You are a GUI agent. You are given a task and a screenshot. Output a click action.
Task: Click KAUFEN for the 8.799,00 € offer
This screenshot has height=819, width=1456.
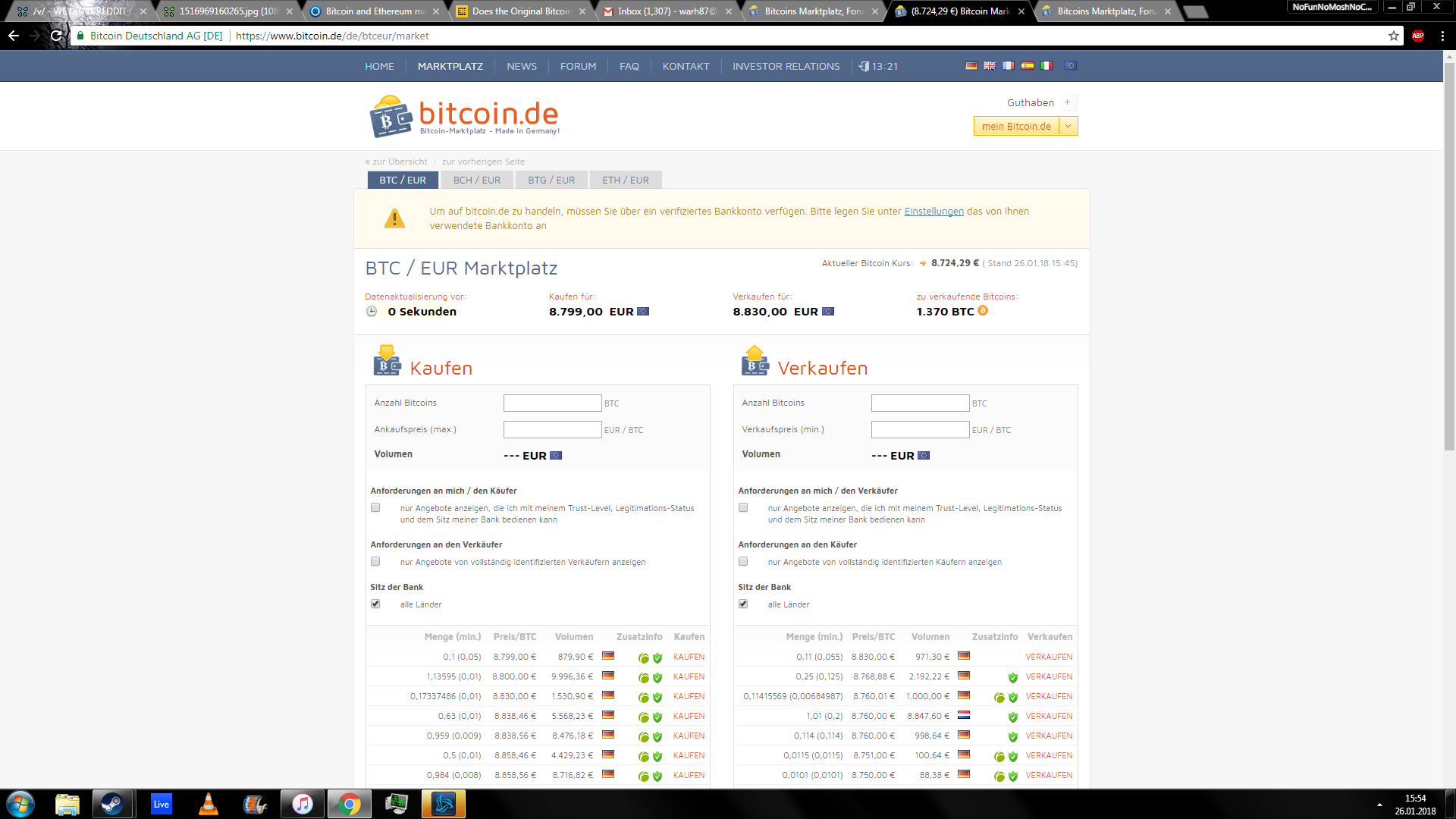click(689, 657)
